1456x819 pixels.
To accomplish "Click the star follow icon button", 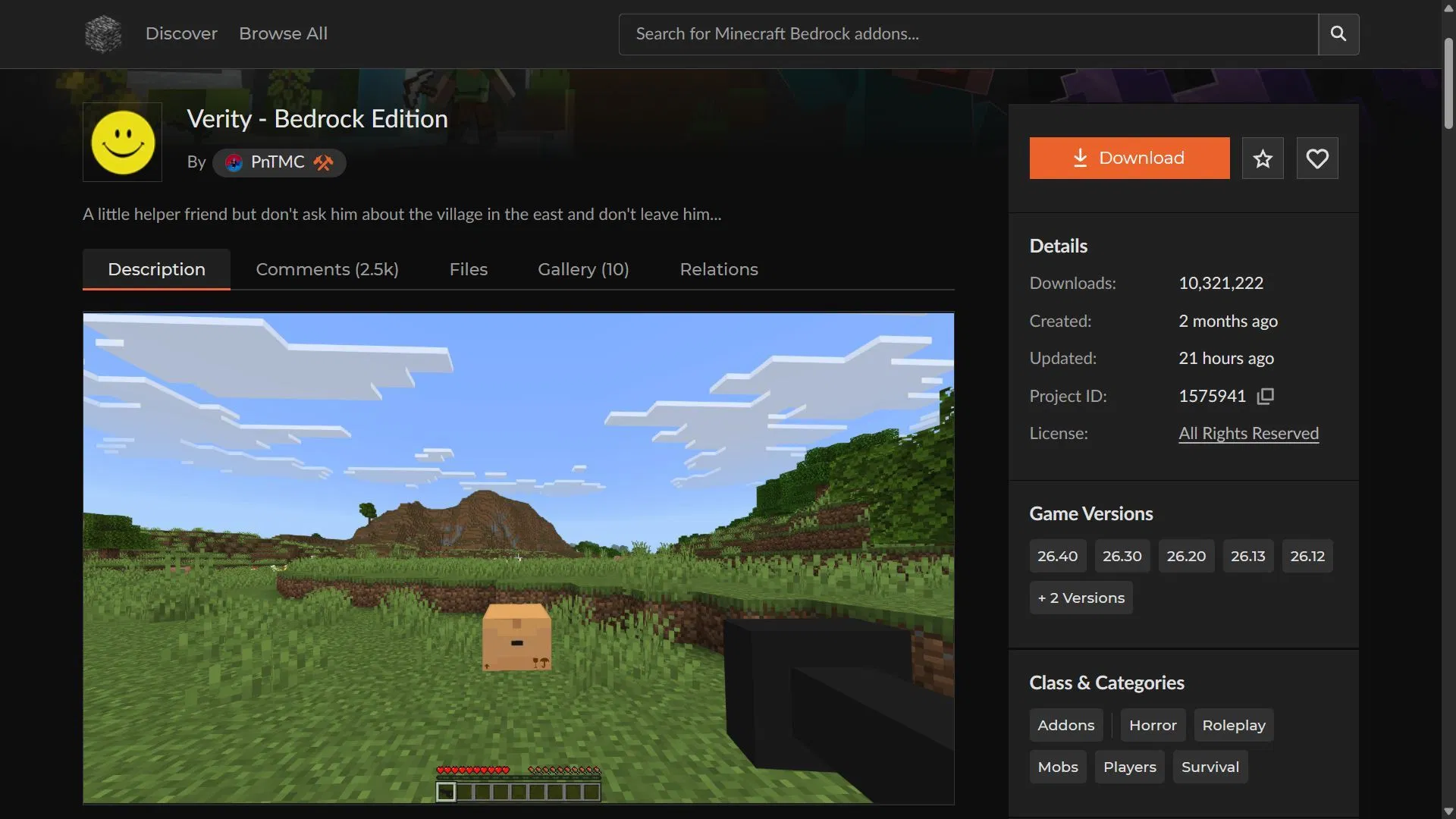I will point(1263,158).
